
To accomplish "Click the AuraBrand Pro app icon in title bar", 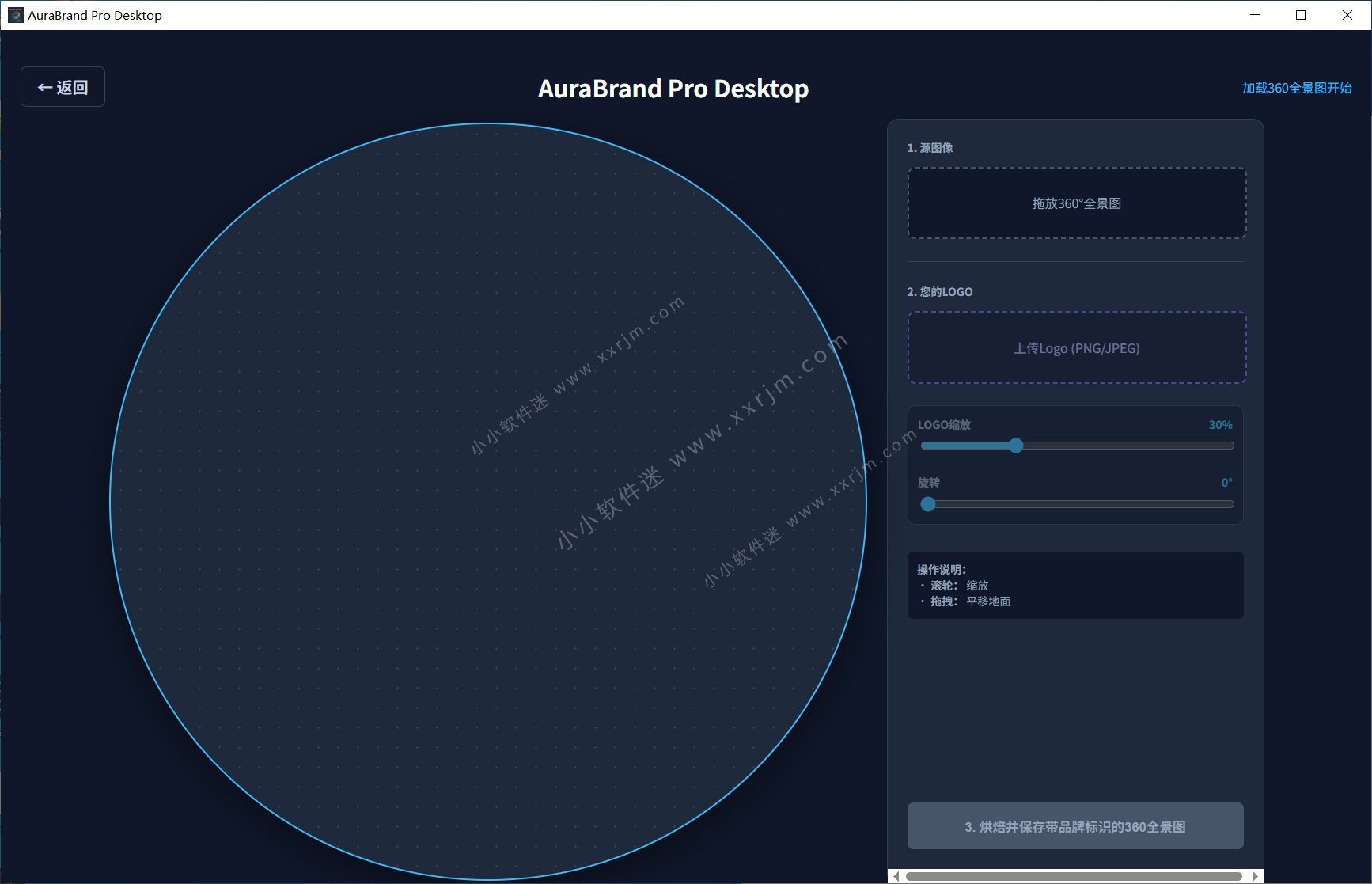I will (15, 14).
